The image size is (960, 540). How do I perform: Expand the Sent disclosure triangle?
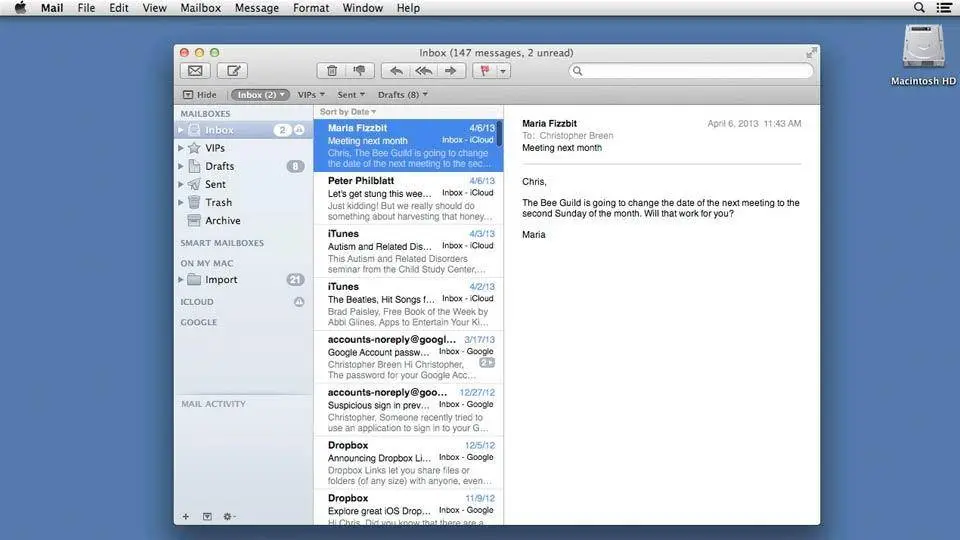pos(181,184)
